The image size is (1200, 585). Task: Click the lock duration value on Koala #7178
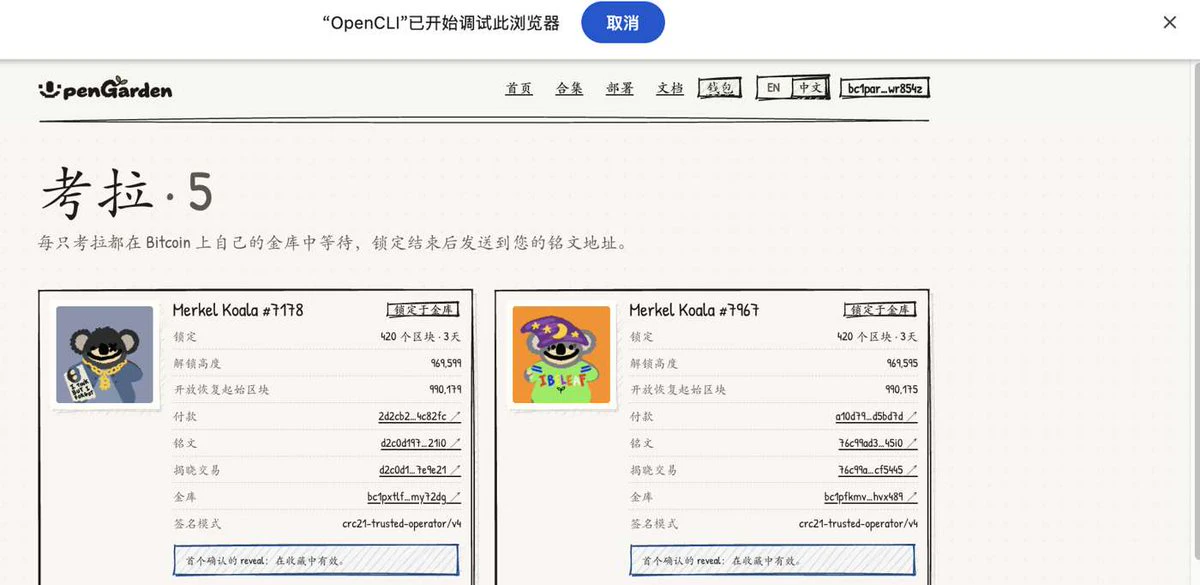click(419, 336)
